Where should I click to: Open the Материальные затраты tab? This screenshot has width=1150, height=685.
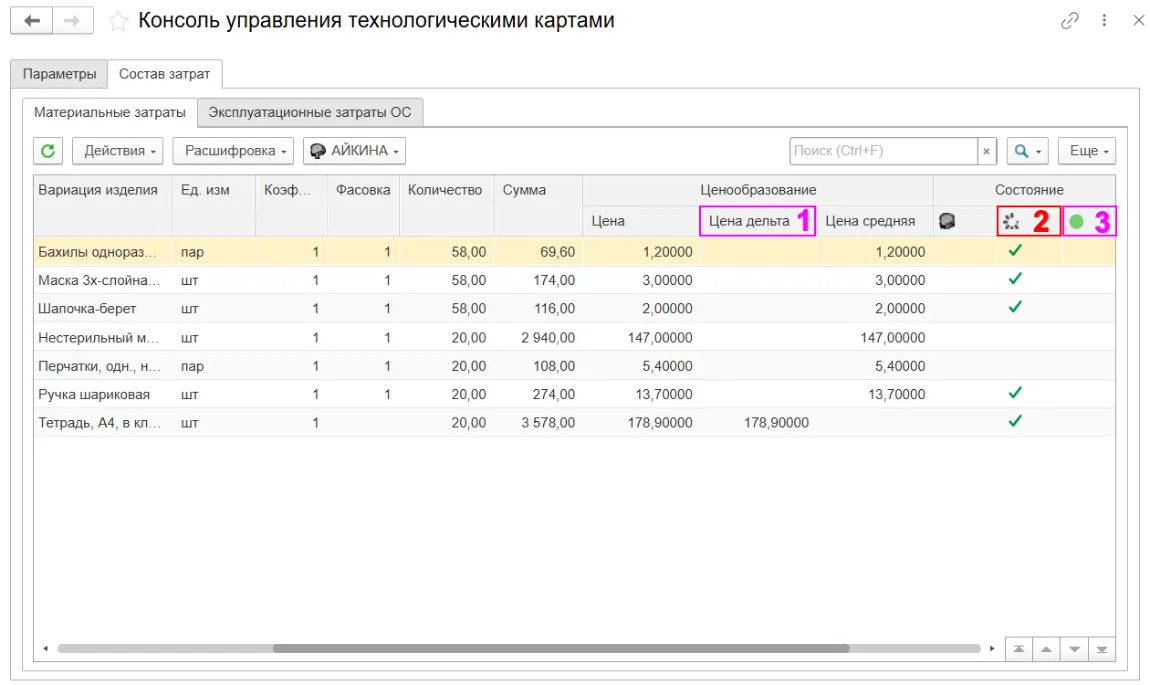pos(110,112)
